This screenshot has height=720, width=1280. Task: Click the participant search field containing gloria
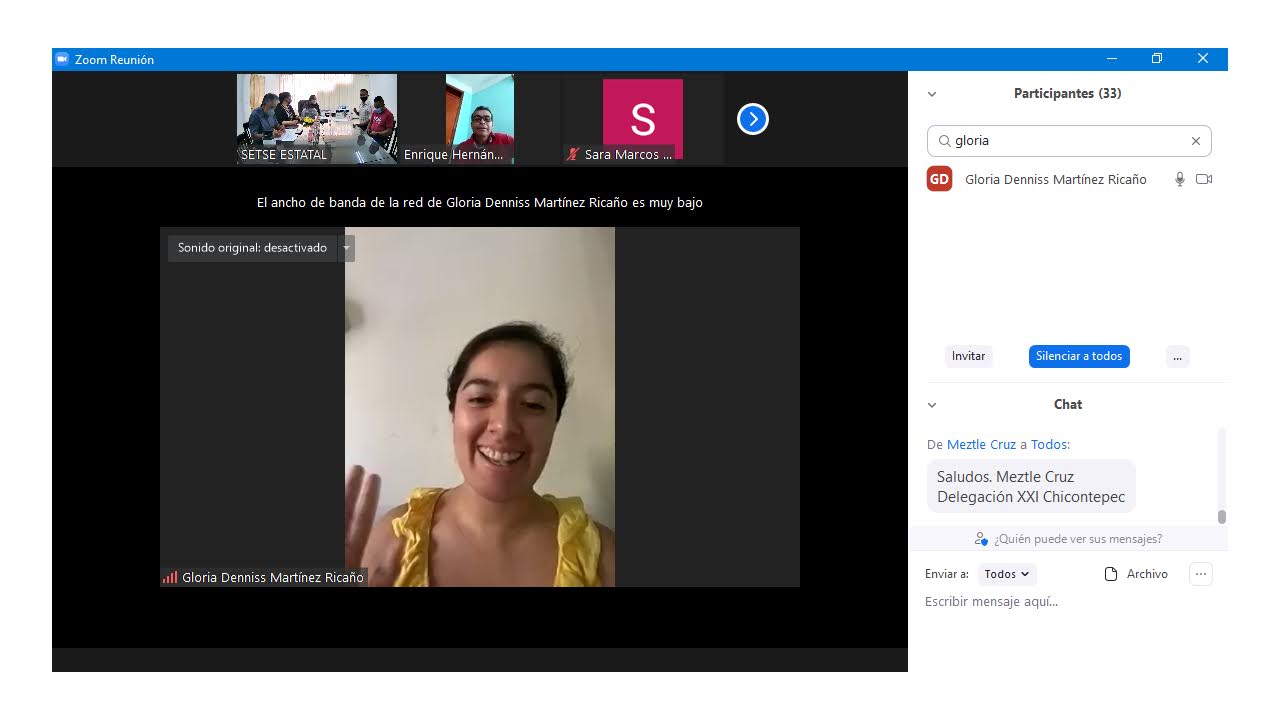tap(1069, 141)
